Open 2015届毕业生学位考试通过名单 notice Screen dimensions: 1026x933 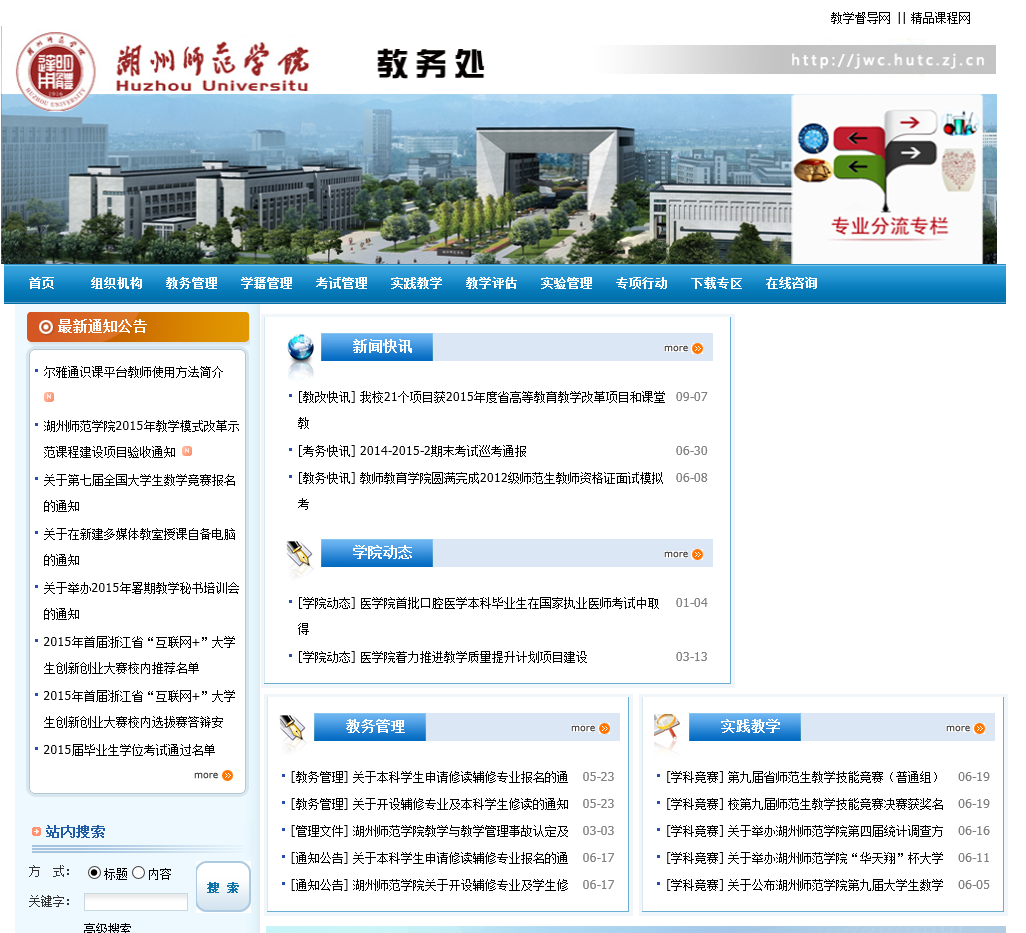coord(130,750)
